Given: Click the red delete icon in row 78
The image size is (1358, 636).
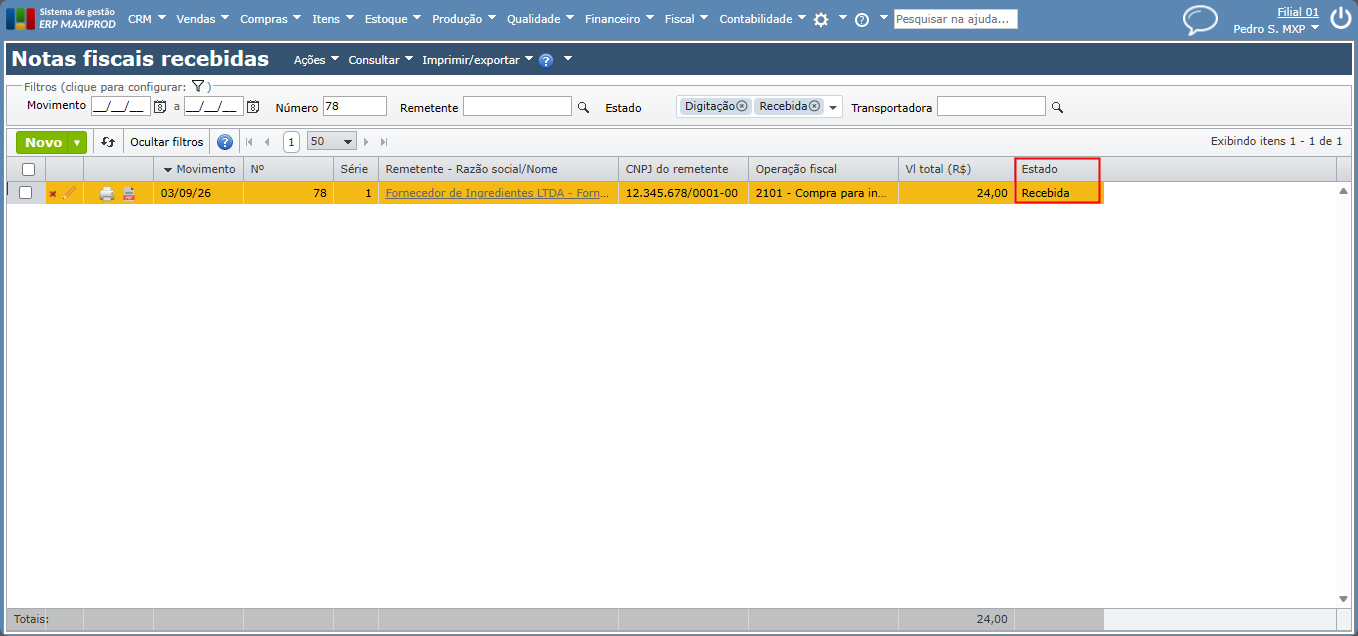Looking at the screenshot, I should click(x=53, y=194).
